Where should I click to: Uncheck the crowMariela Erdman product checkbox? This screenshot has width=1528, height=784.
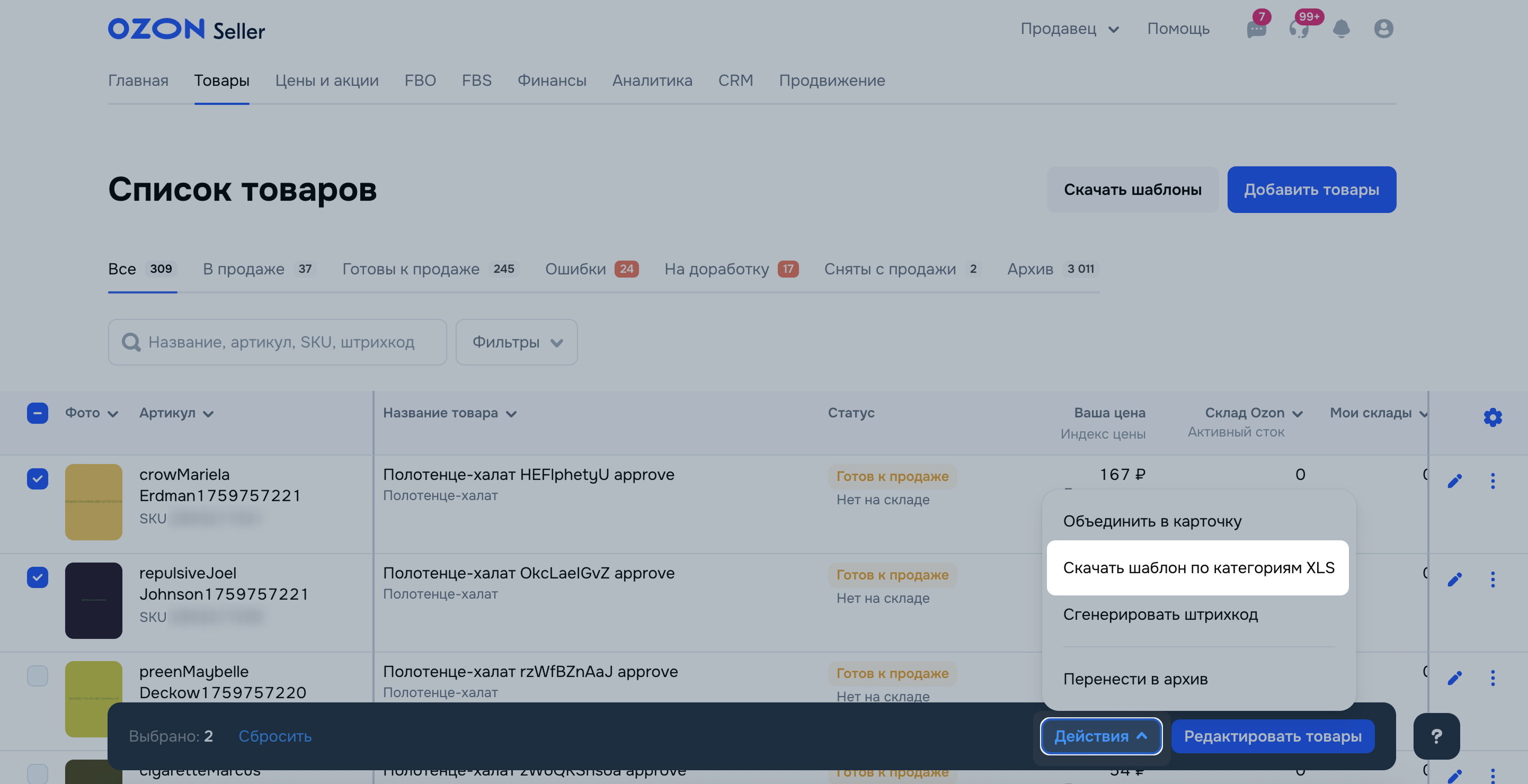tap(38, 478)
